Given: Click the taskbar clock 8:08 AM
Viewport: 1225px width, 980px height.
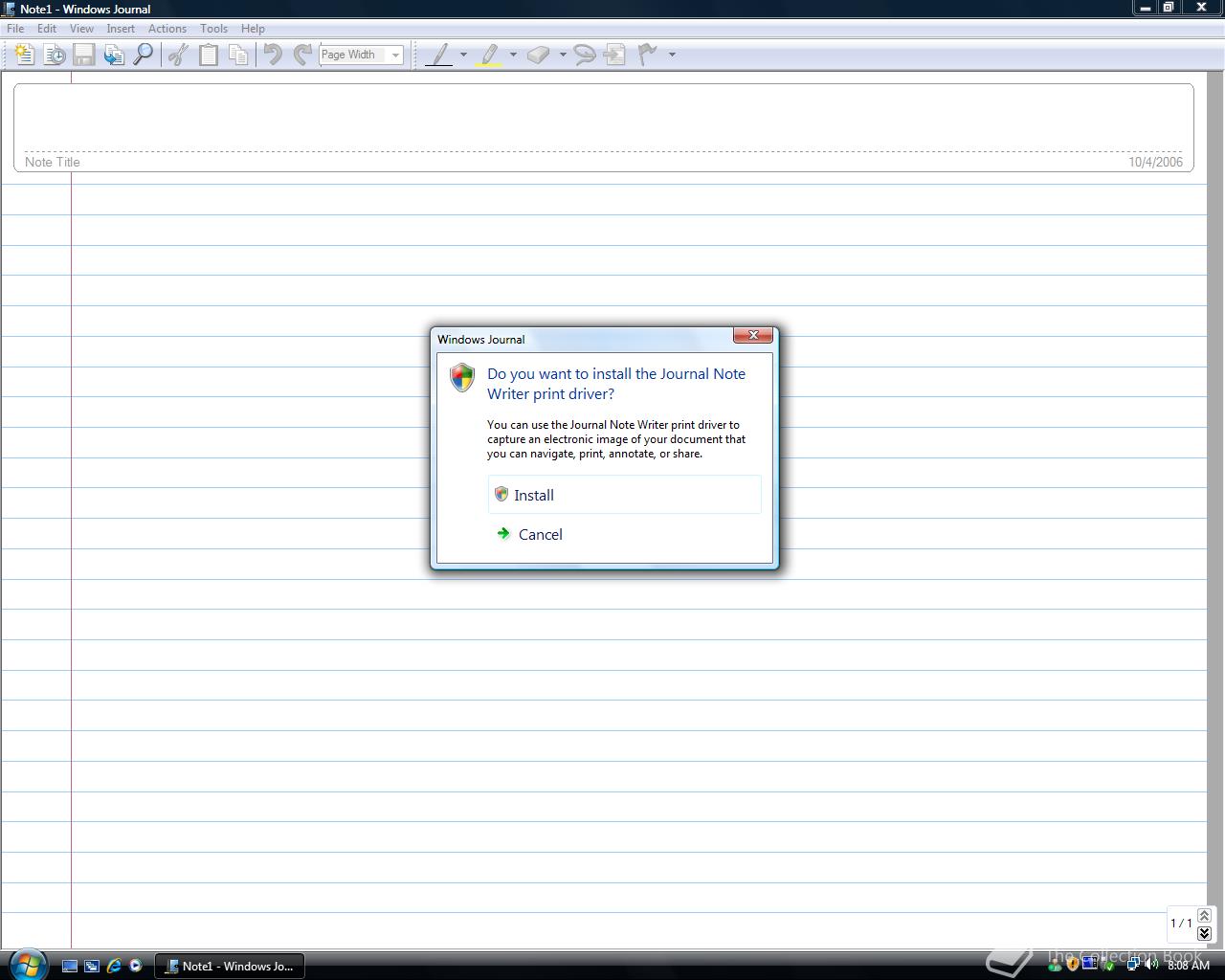Looking at the screenshot, I should 1189,966.
